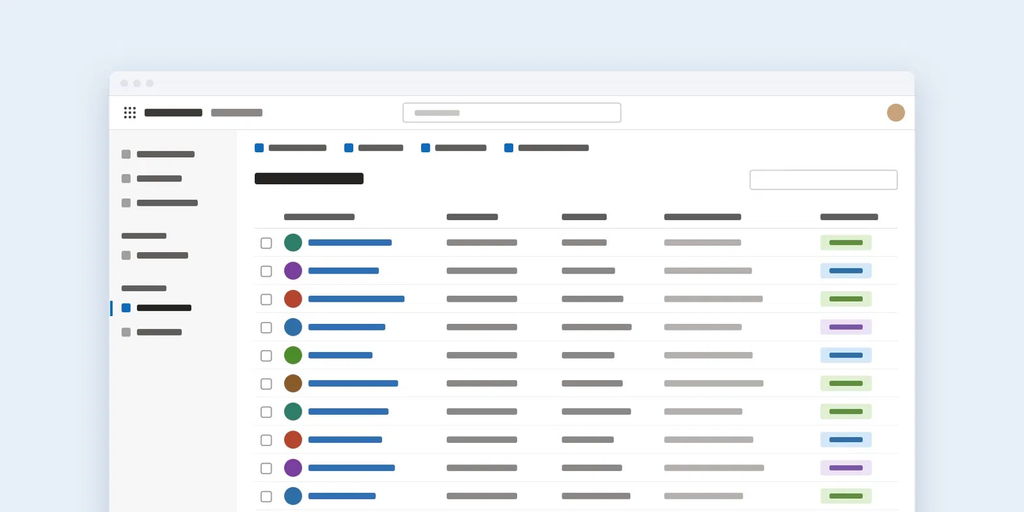Click the third blue-icon command bar item
The image size is (1024, 512).
pos(453,148)
